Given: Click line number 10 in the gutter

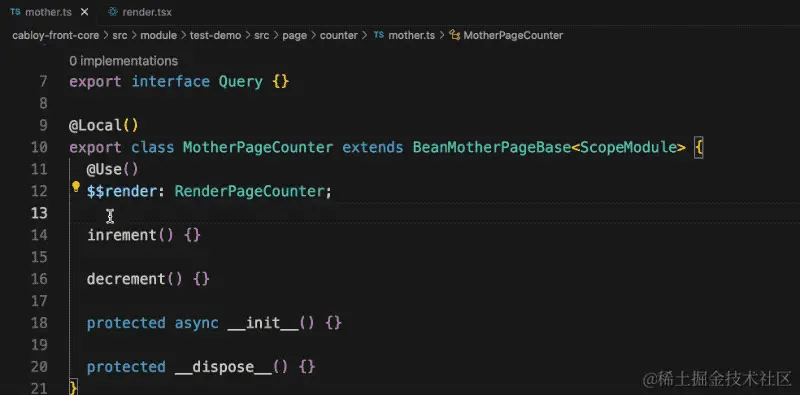Looking at the screenshot, I should pos(39,147).
